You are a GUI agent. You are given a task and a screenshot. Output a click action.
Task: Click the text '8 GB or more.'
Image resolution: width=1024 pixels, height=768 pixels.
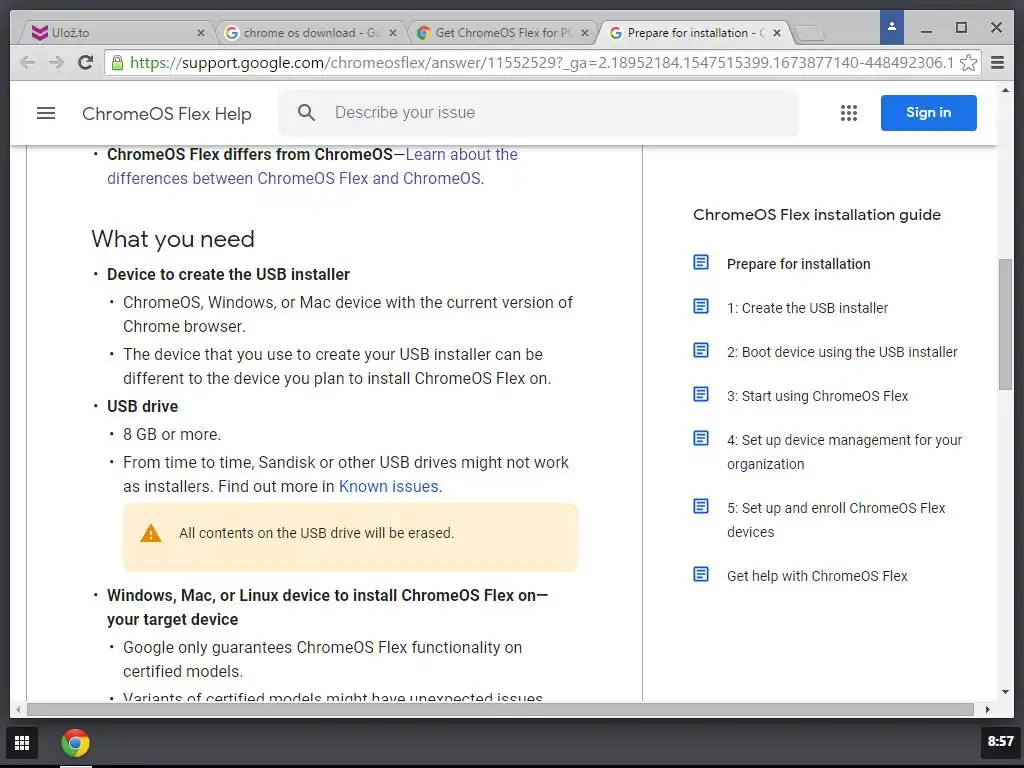(172, 434)
